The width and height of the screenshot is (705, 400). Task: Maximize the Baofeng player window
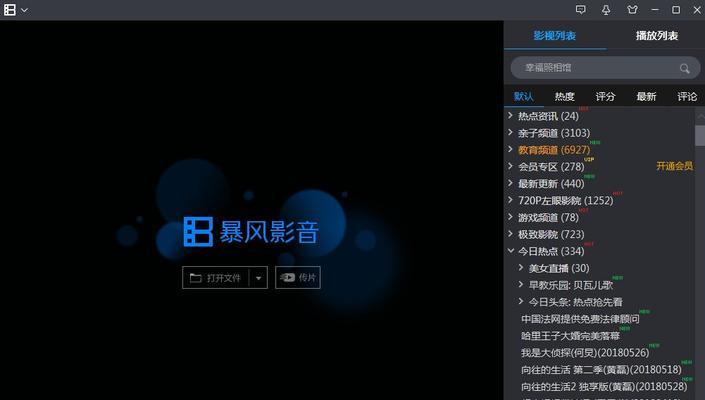[676, 10]
